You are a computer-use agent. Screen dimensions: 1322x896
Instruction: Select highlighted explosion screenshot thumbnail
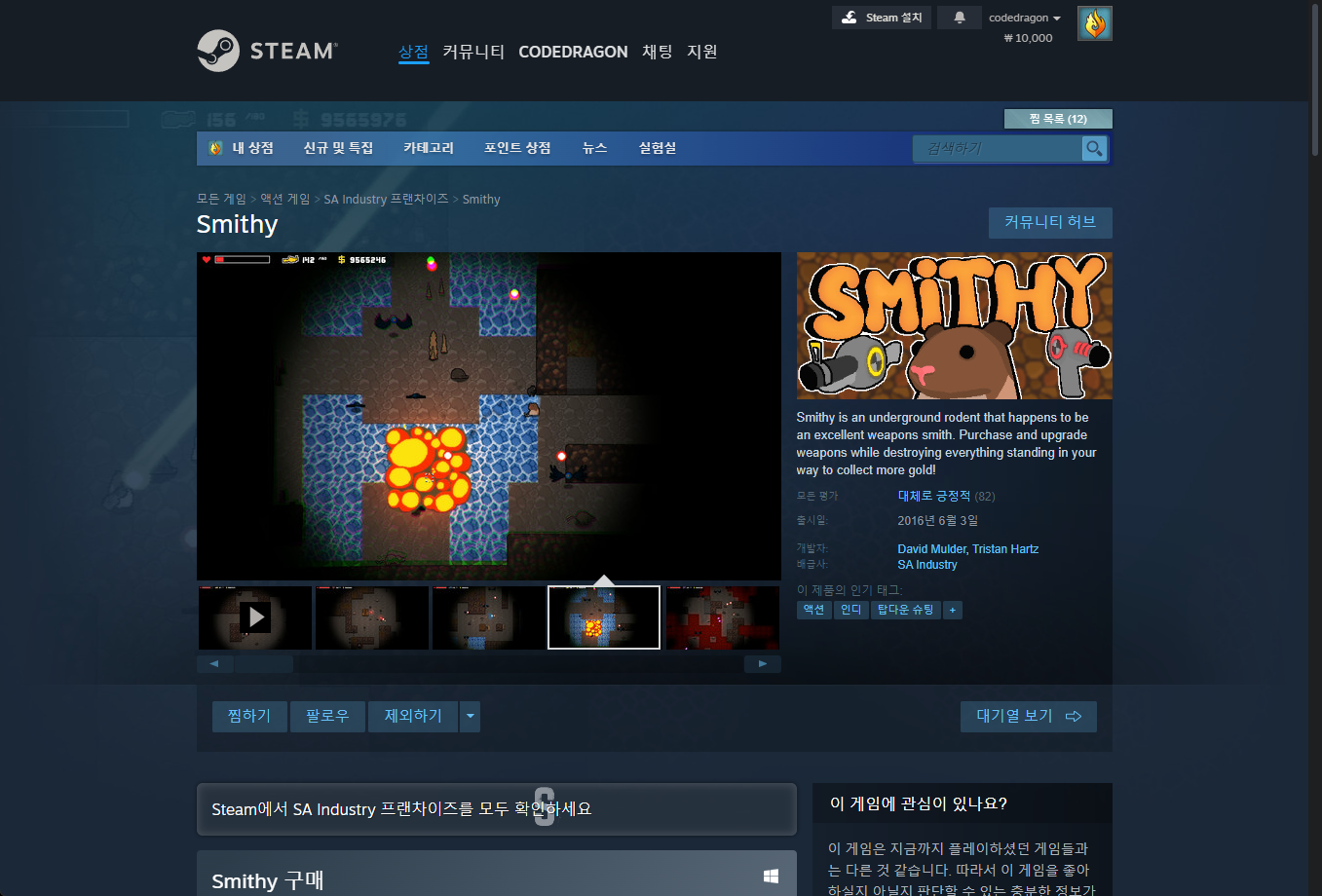tap(604, 617)
